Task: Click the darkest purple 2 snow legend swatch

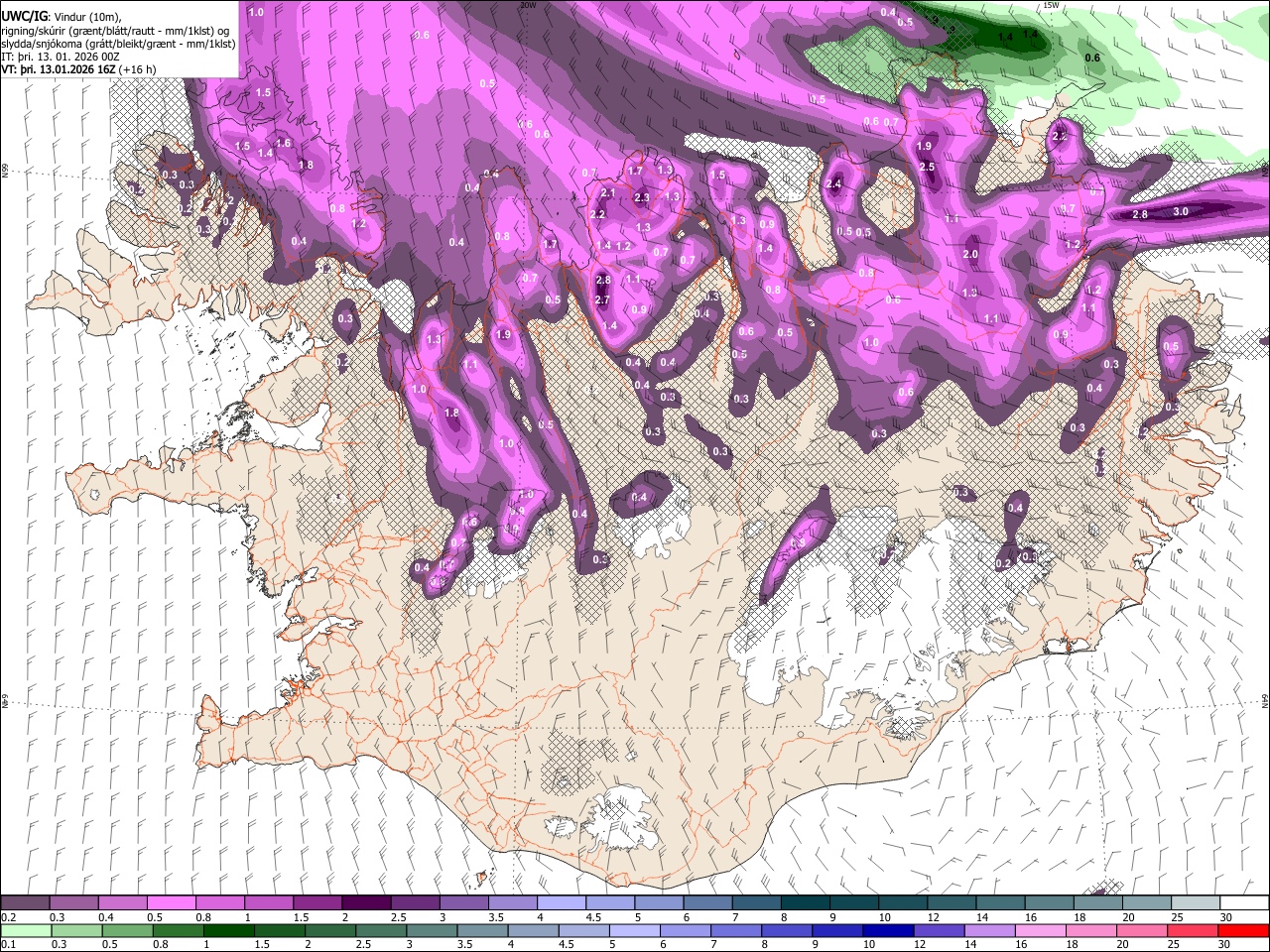Action: pyautogui.click(x=365, y=903)
